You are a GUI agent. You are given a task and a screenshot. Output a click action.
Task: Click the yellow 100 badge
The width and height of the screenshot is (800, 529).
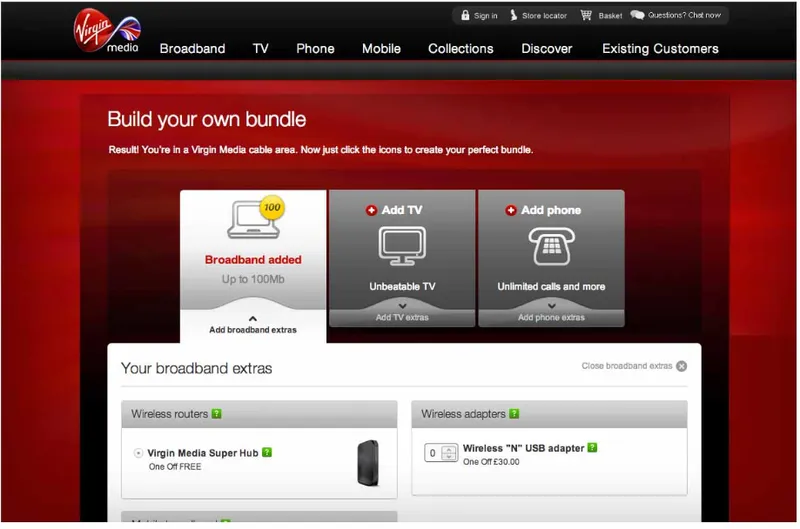point(272,208)
